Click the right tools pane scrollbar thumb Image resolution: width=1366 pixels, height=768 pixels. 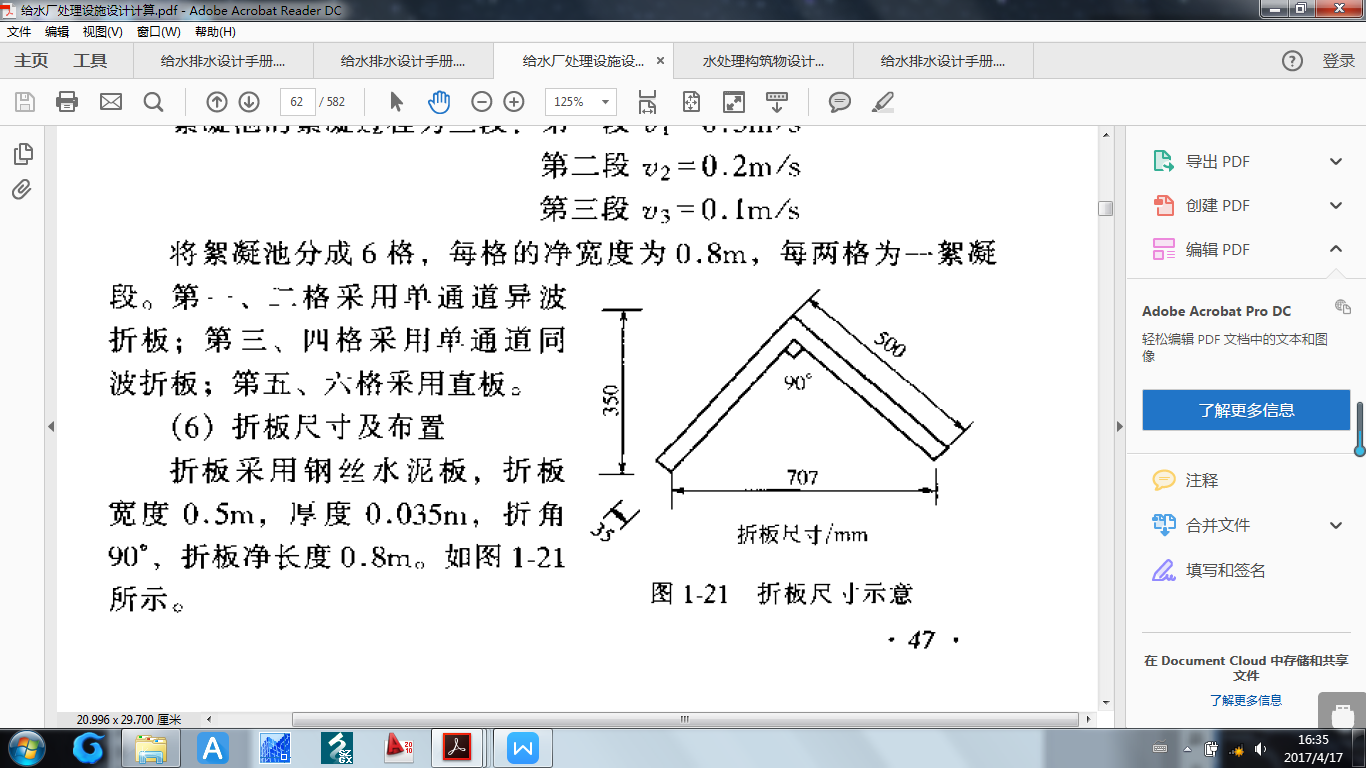click(1360, 428)
